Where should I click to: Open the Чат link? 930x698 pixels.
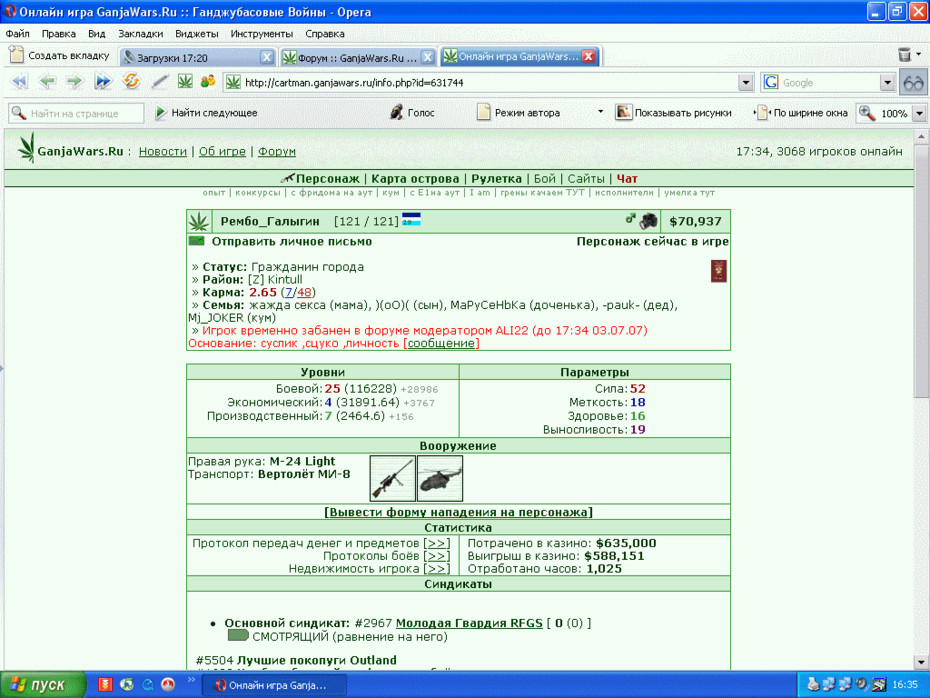[627, 179]
